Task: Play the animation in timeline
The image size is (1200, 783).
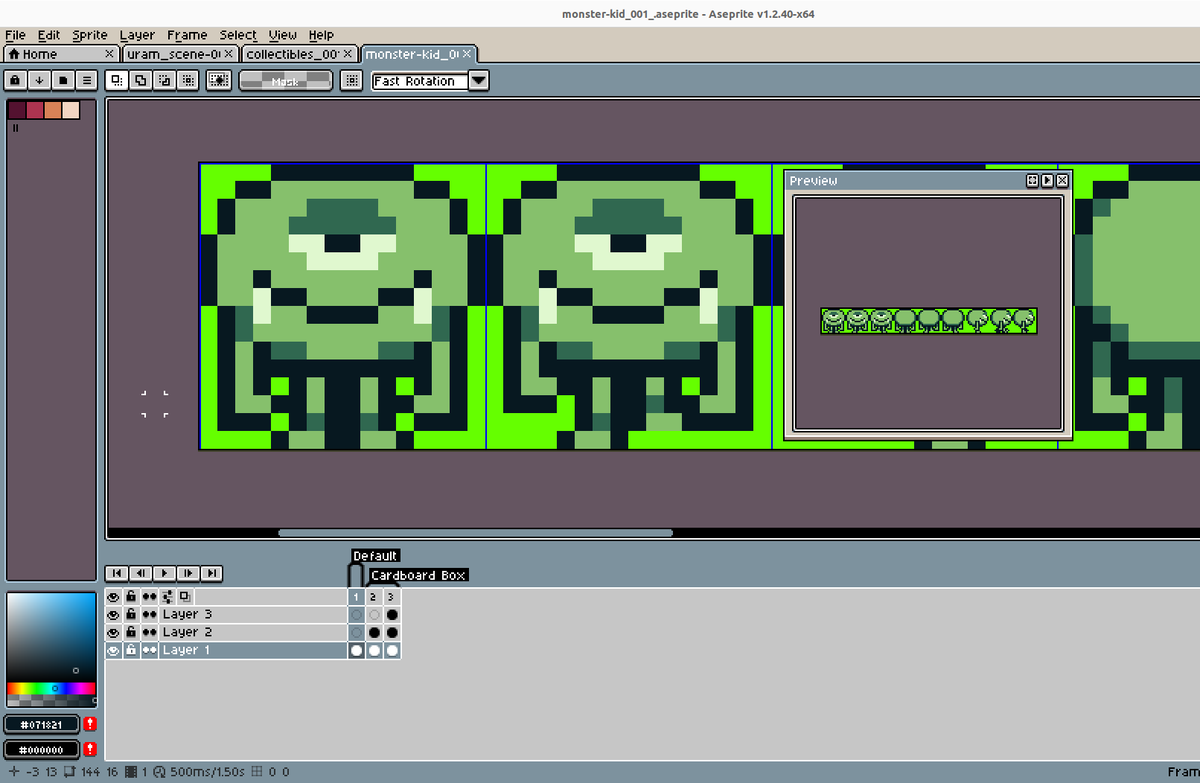Action: pyautogui.click(x=164, y=574)
